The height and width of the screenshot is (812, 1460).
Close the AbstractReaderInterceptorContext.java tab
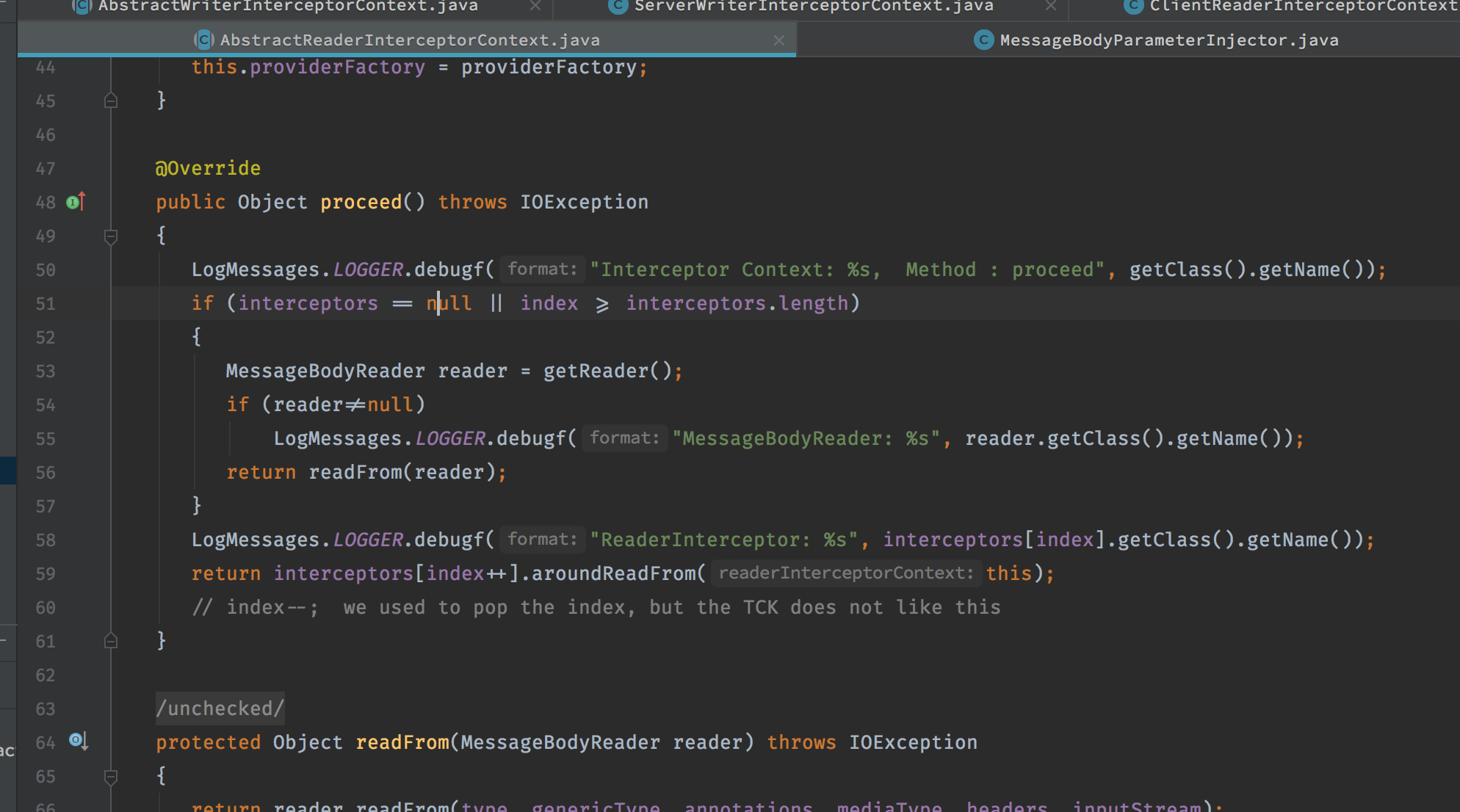point(779,41)
